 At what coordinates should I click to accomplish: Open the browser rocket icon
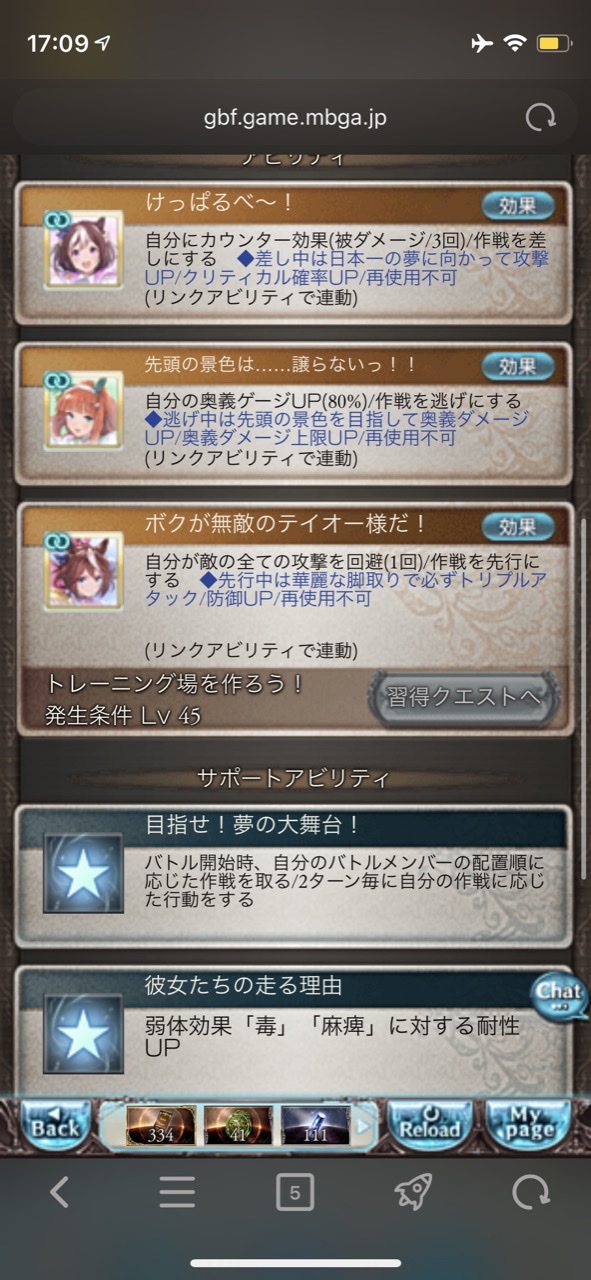tap(412, 1192)
